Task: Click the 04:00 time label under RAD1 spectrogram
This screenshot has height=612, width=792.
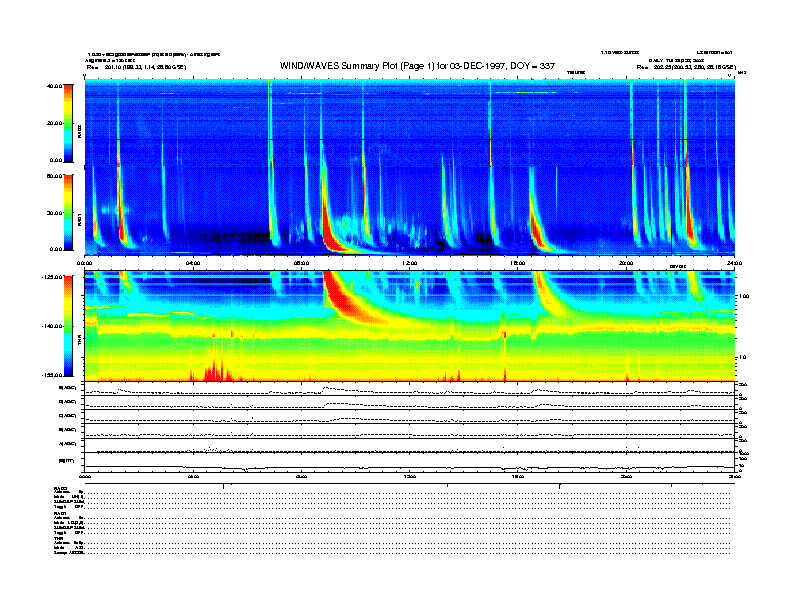Action: [193, 263]
